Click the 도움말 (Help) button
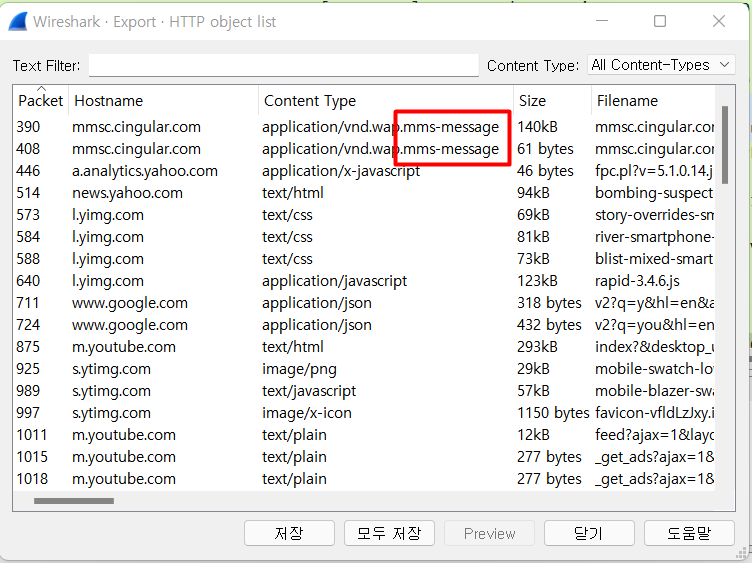The image size is (752, 563). click(689, 533)
